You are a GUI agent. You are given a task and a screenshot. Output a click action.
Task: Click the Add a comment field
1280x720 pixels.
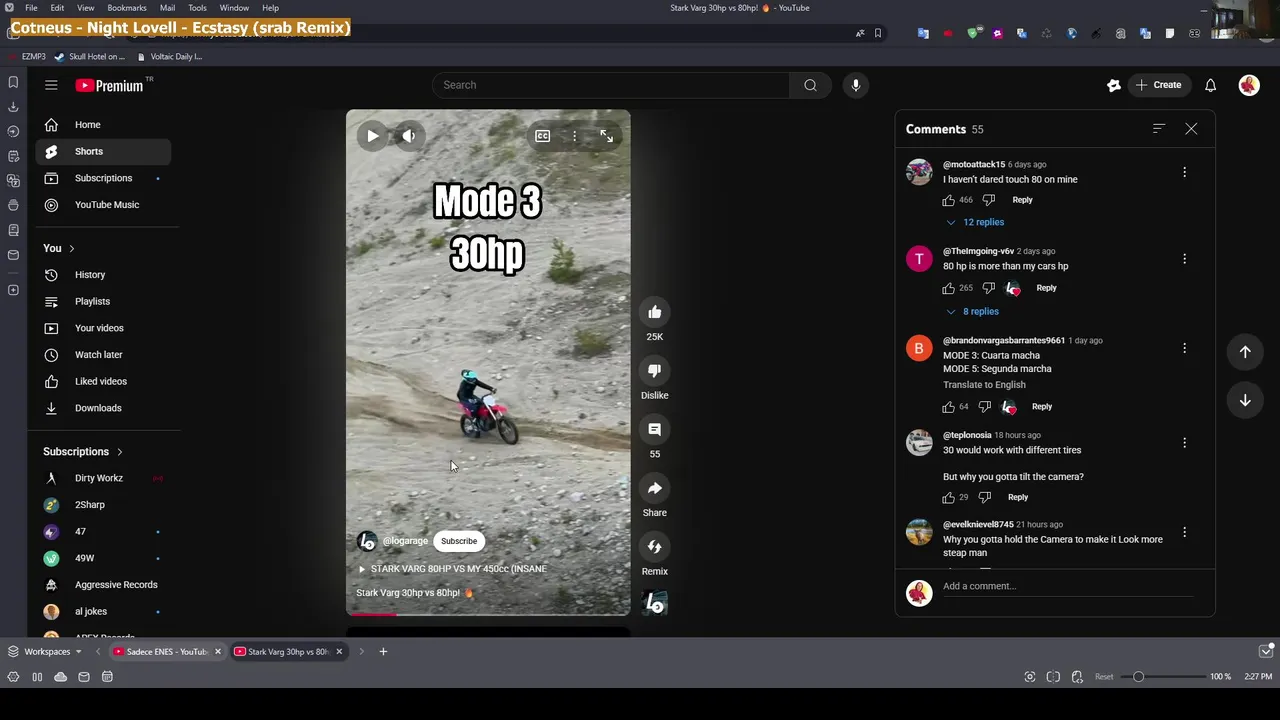[x=1068, y=586]
